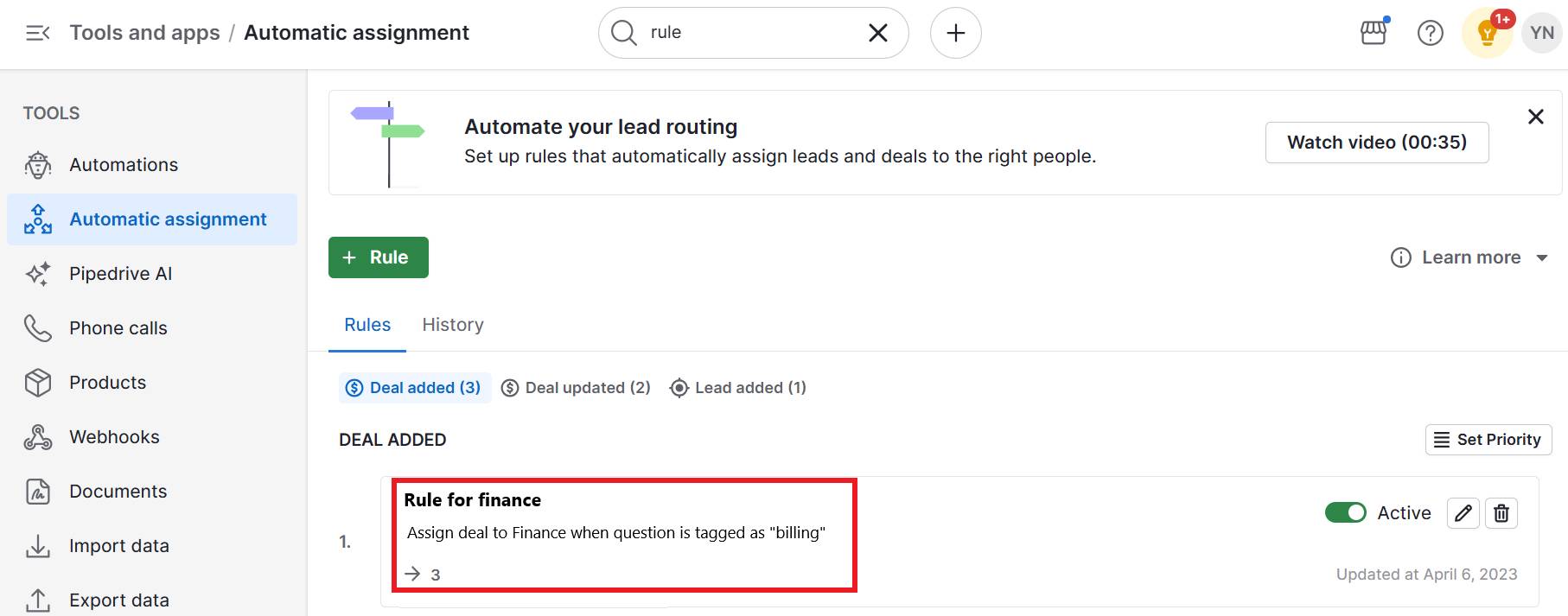Open the Phone calls section
The width and height of the screenshot is (1568, 616).
pyautogui.click(x=118, y=327)
